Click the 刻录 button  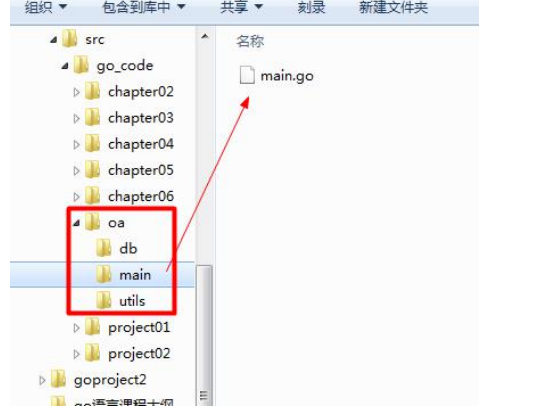point(311,7)
